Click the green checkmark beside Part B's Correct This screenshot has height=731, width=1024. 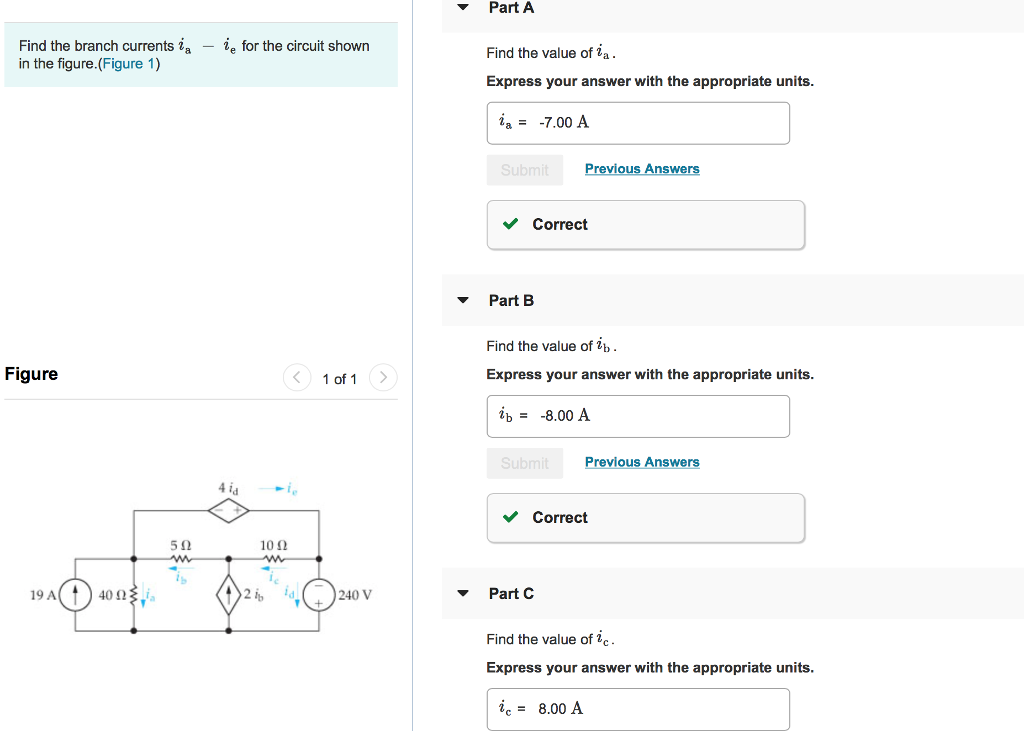pyautogui.click(x=509, y=517)
